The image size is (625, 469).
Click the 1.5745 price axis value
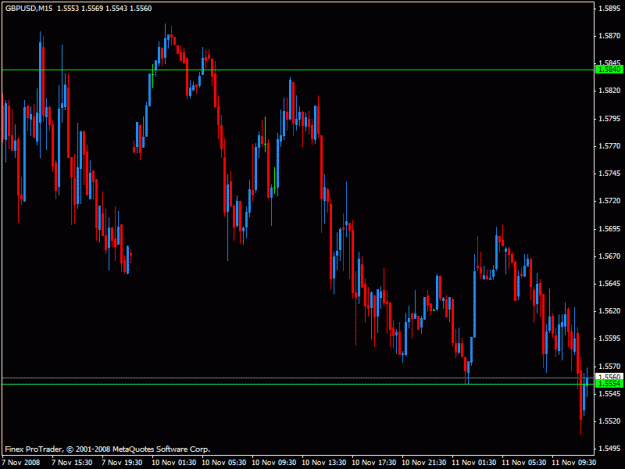point(609,173)
